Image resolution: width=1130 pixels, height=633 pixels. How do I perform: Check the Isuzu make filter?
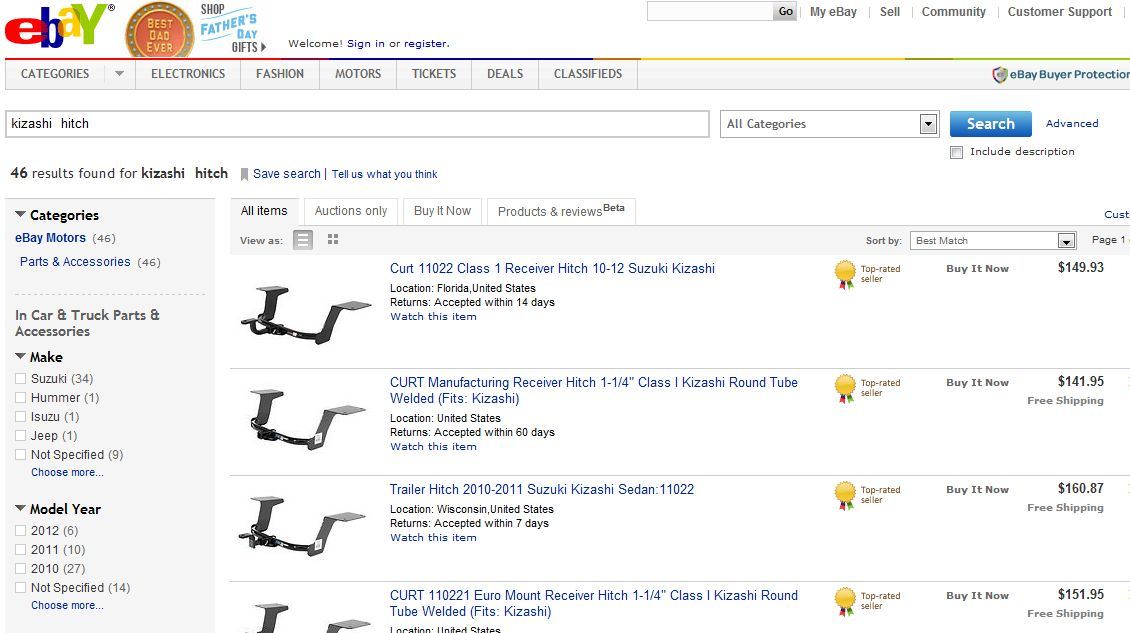coord(21,417)
